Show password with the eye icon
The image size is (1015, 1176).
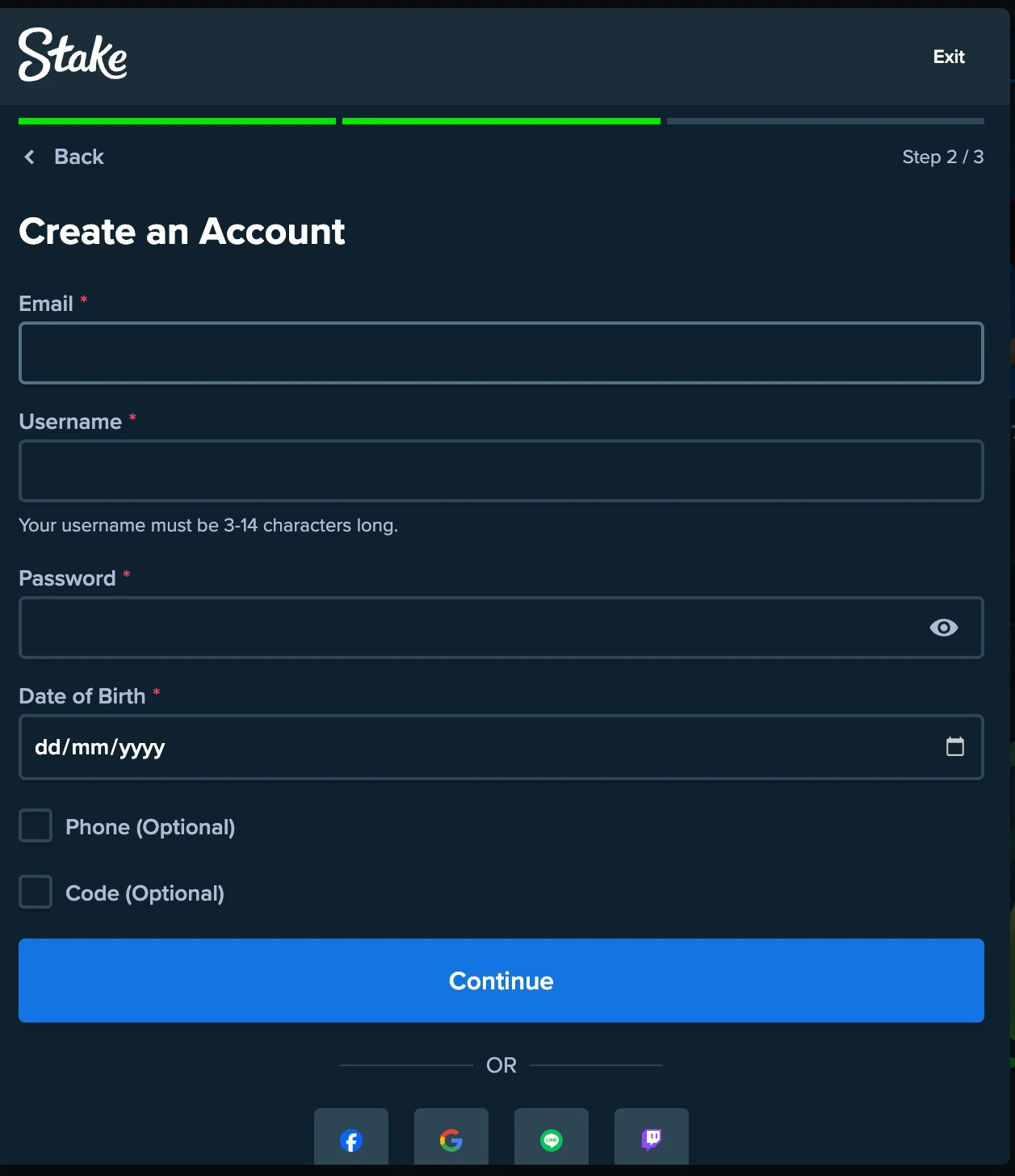tap(943, 628)
